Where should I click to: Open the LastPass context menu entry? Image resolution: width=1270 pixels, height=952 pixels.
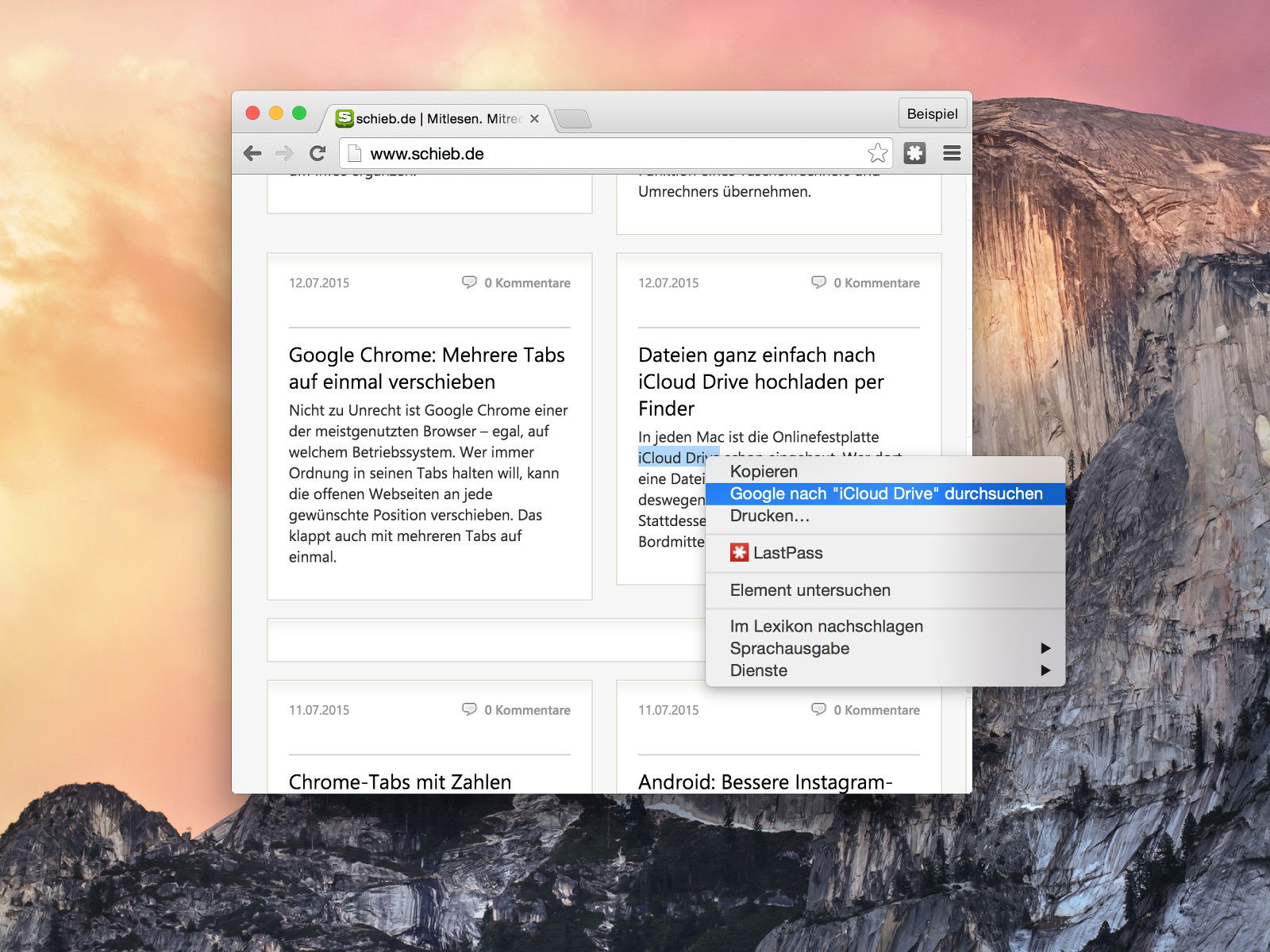(885, 553)
